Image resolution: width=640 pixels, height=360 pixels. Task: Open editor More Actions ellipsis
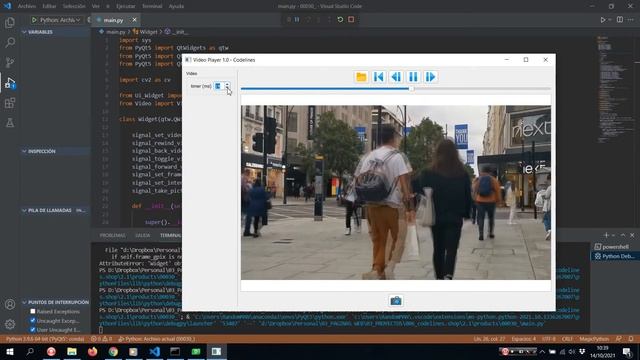click(631, 20)
